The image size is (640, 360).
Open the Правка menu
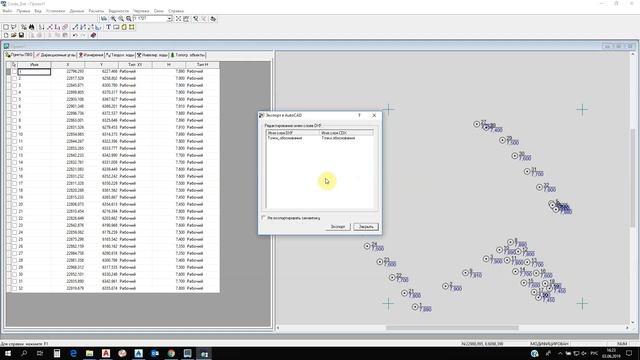[23, 11]
